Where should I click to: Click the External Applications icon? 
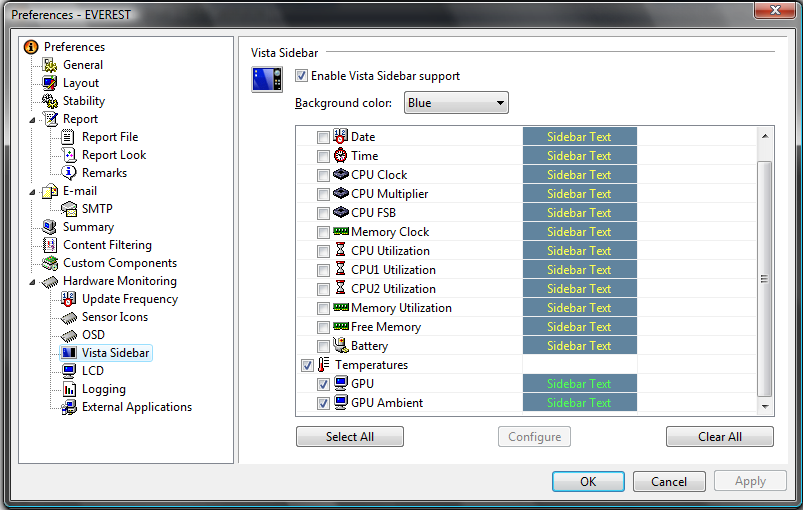(69, 407)
